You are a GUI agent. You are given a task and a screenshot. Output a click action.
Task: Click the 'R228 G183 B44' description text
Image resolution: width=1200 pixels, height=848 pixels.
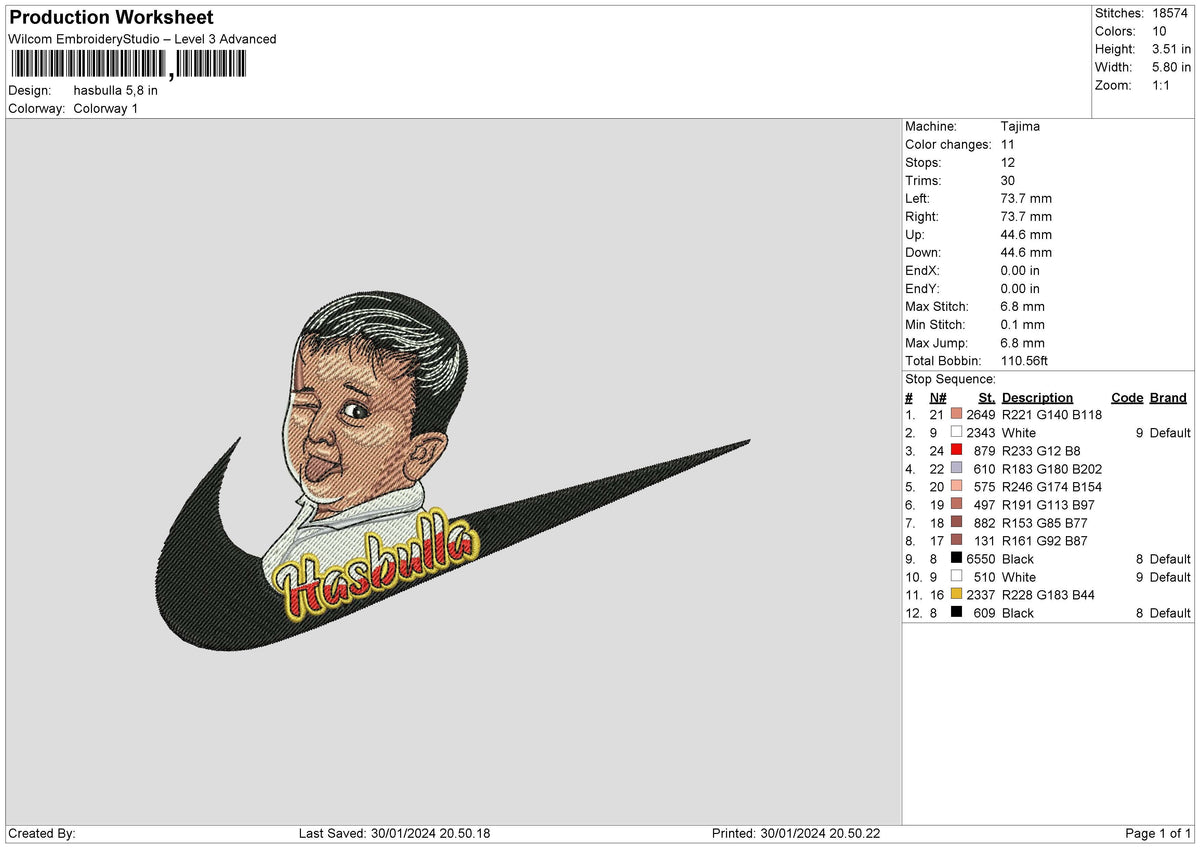1048,595
